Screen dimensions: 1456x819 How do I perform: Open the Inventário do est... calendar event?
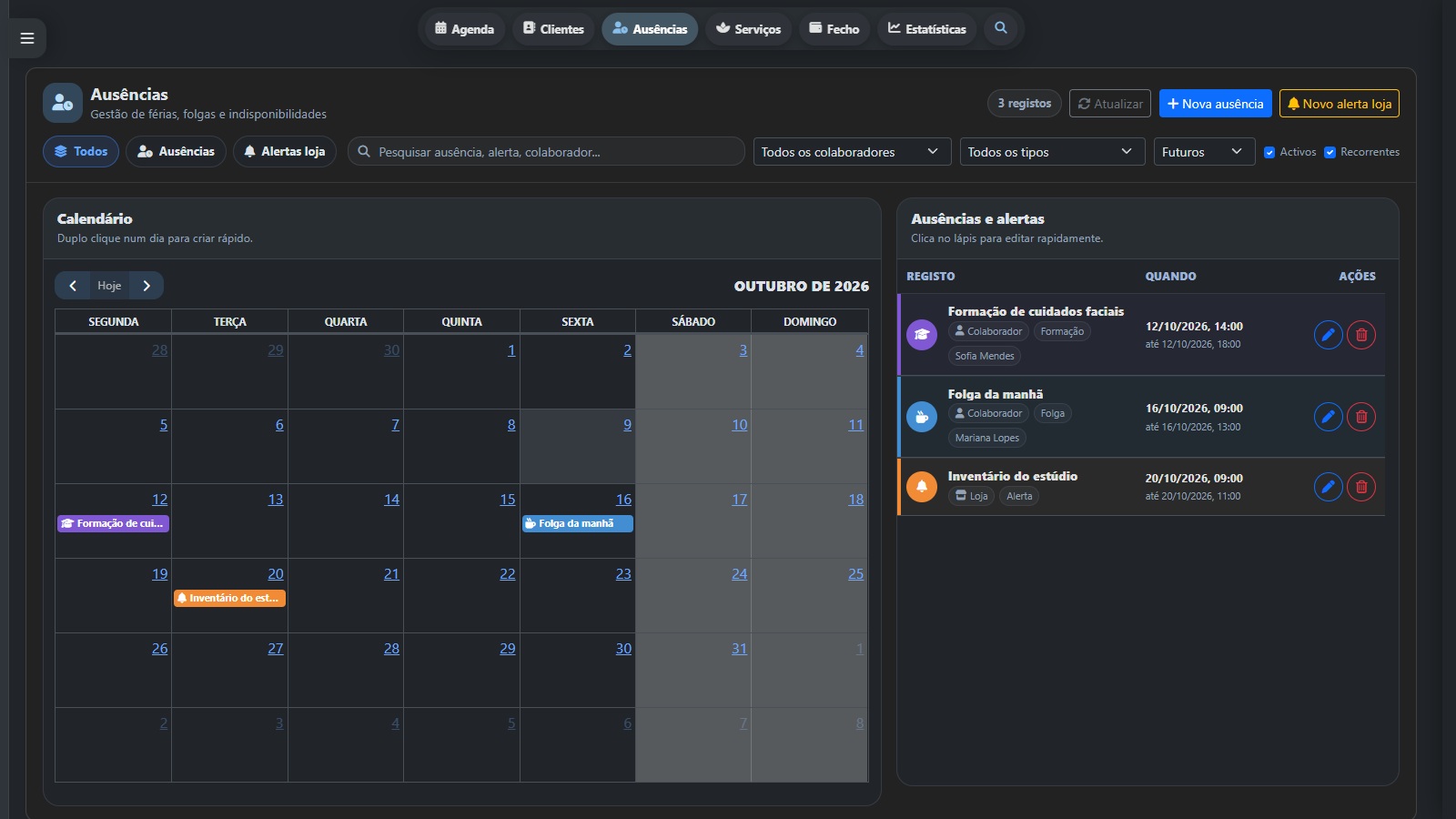[229, 598]
